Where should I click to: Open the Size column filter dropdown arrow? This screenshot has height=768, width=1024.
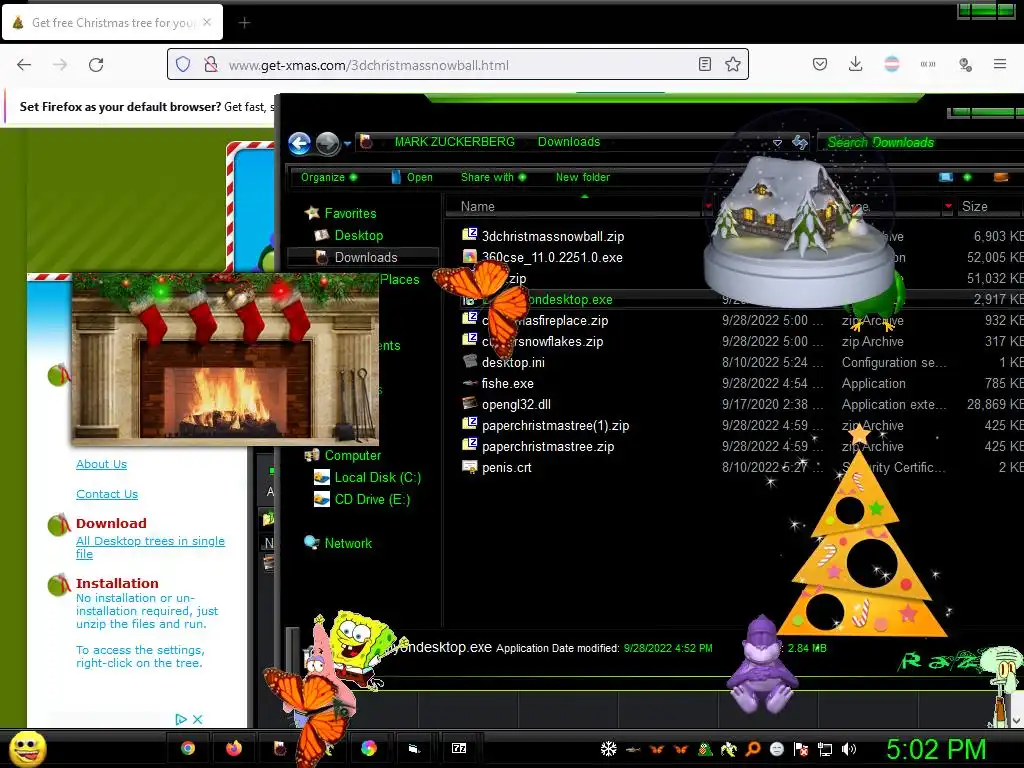pyautogui.click(x=948, y=206)
